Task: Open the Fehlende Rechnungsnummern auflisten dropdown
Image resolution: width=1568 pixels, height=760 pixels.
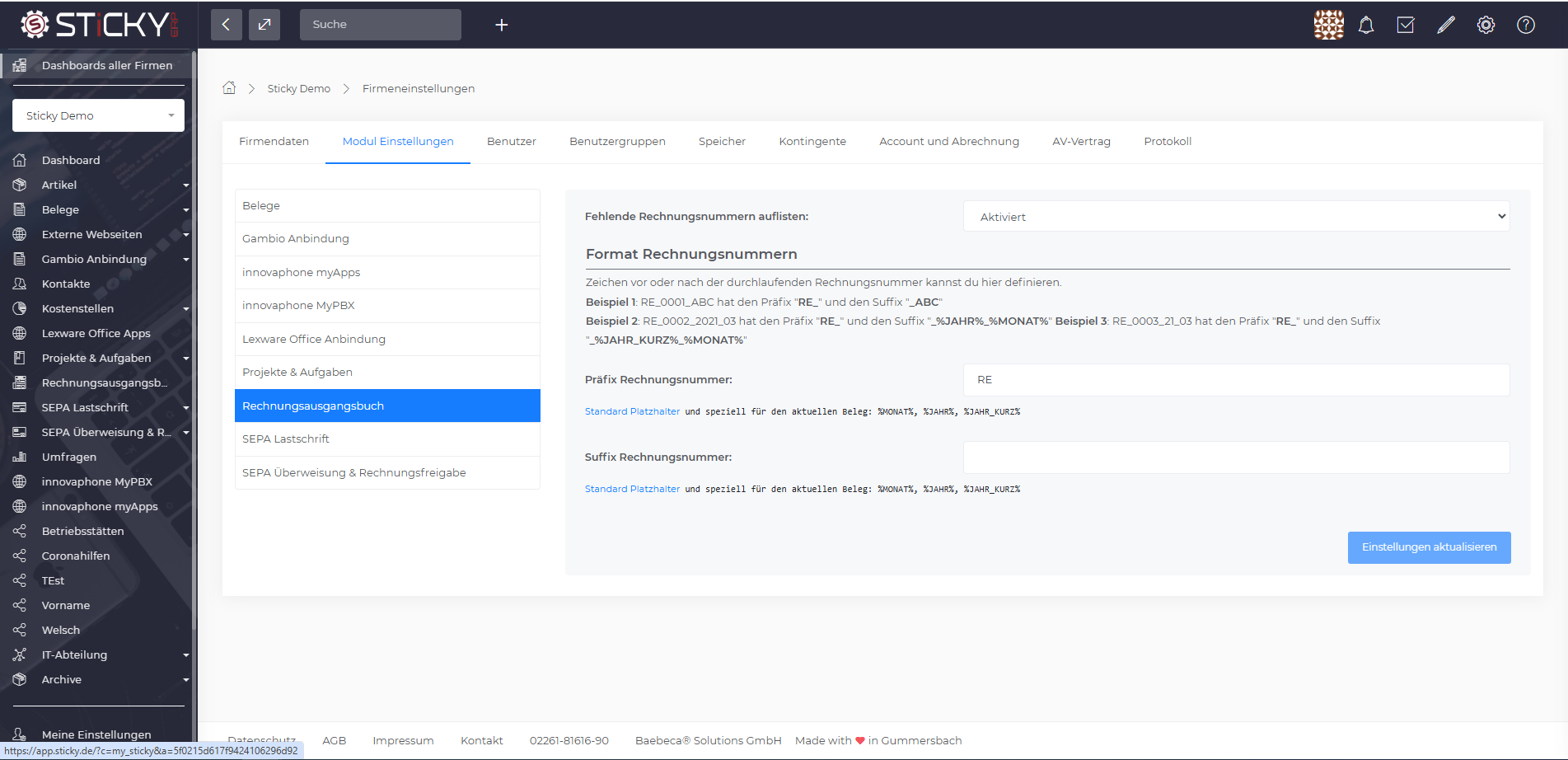Action: point(1236,217)
